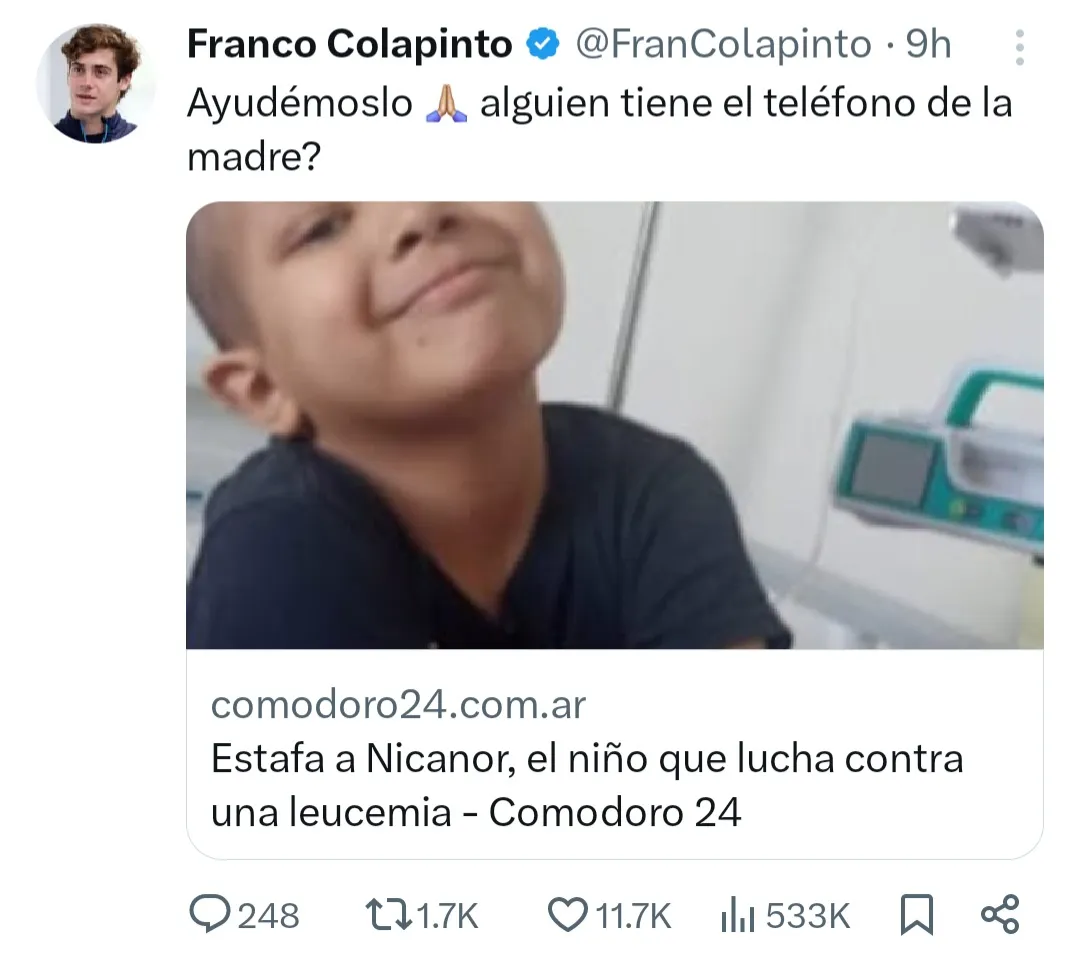
Task: Click the 248 replies count
Action: click(x=269, y=916)
